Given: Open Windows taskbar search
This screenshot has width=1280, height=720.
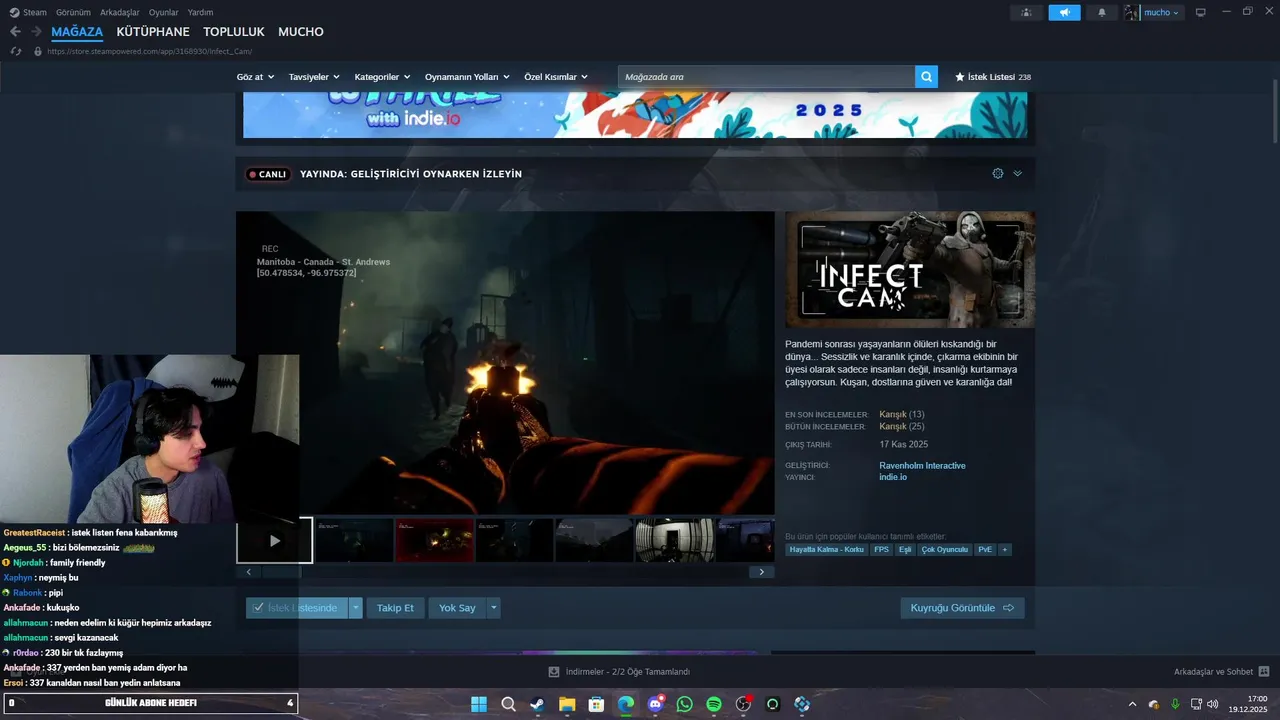Looking at the screenshot, I should (508, 704).
